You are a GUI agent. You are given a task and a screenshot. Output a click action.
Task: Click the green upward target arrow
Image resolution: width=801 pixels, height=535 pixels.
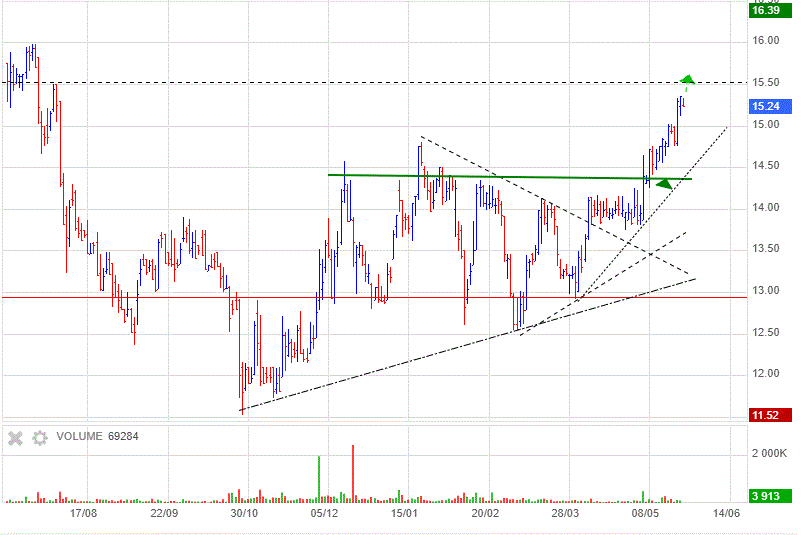coord(687,79)
